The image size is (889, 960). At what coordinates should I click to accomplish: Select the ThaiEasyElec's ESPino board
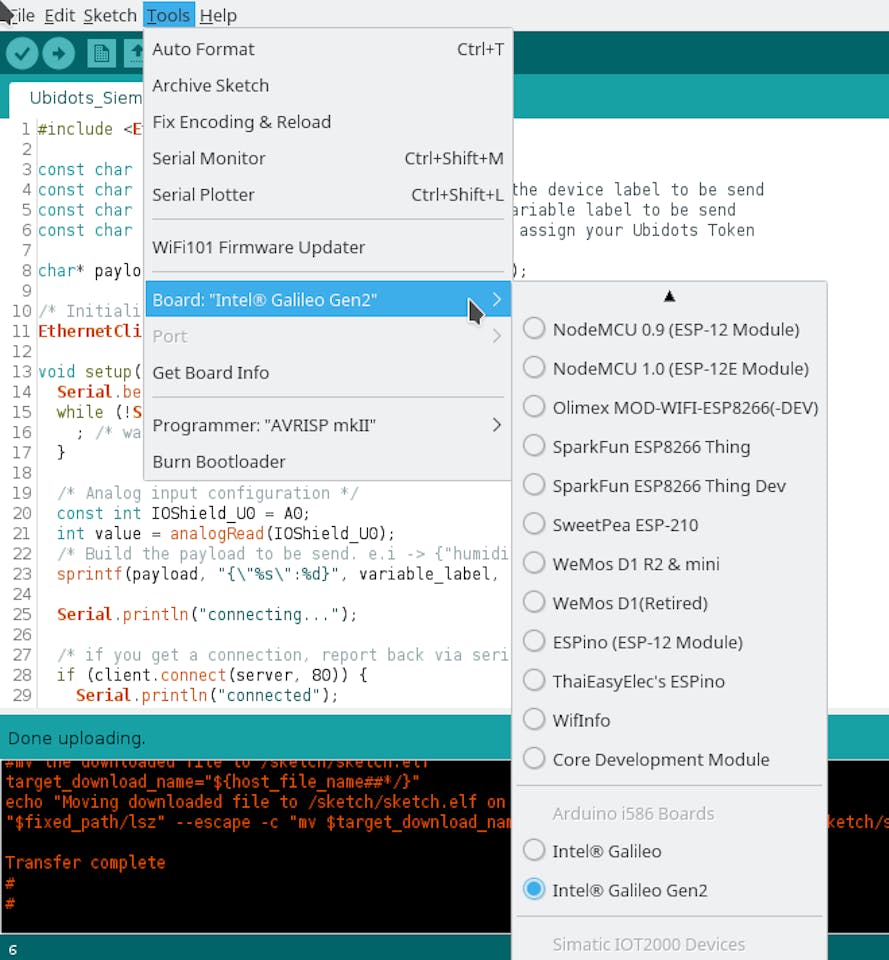click(669, 681)
